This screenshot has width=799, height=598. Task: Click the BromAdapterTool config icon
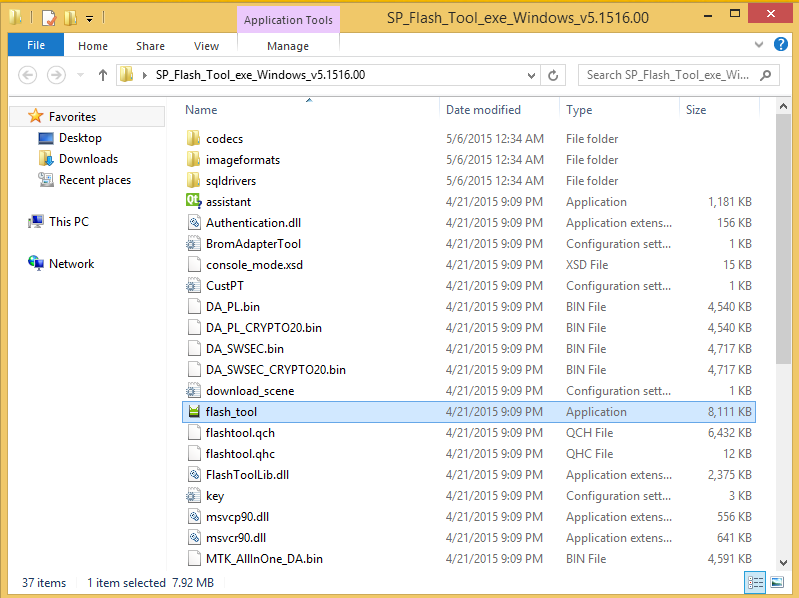(x=193, y=243)
